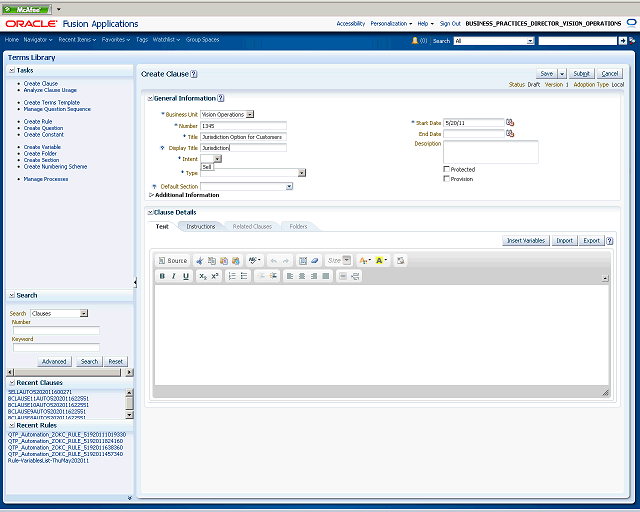The width and height of the screenshot is (640, 512).
Task: Insert a bulleted list
Action: point(244,276)
